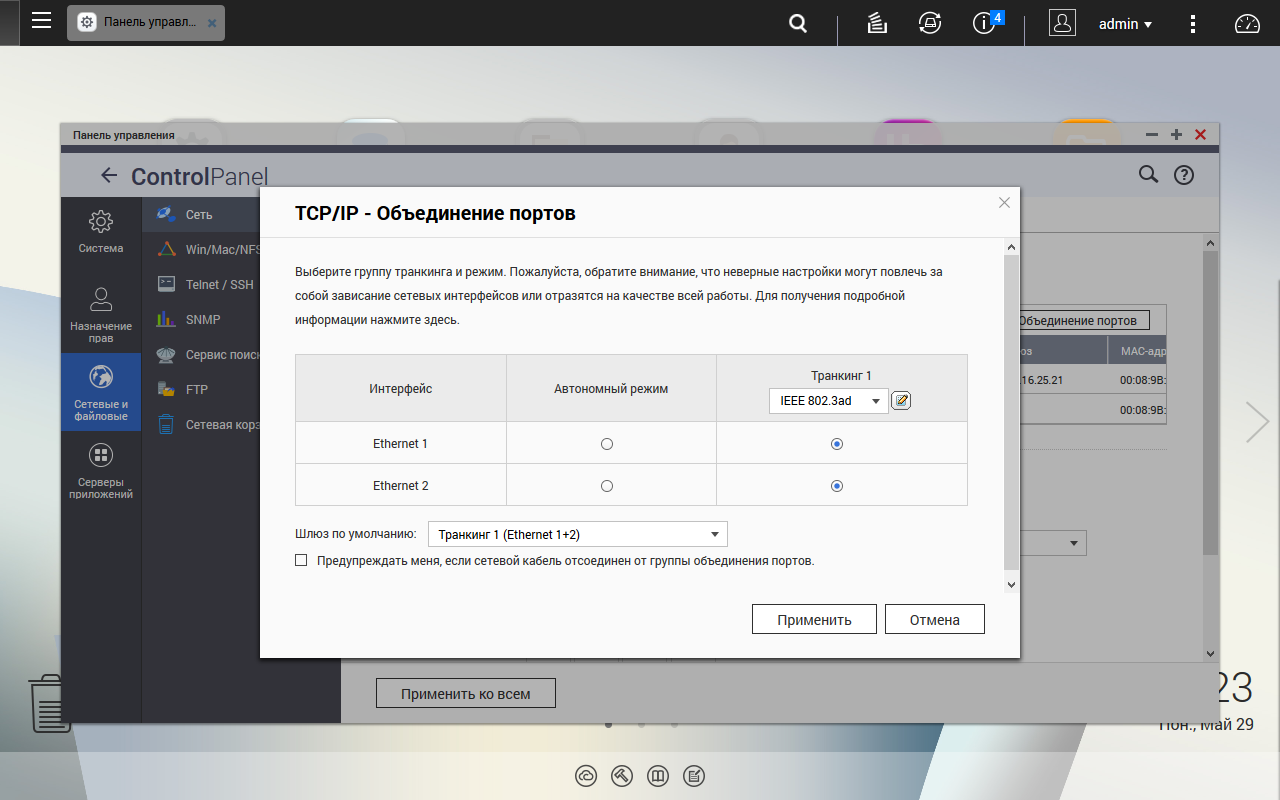
Task: Click the Отмена button
Action: coord(935,619)
